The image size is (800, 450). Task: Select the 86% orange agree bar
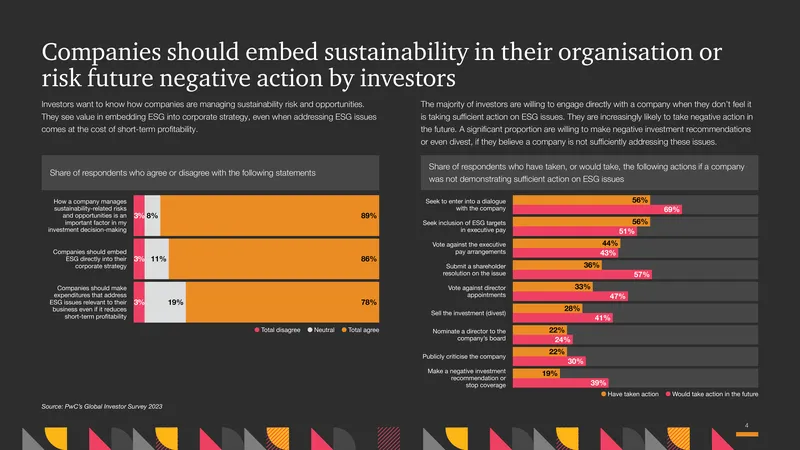273,259
